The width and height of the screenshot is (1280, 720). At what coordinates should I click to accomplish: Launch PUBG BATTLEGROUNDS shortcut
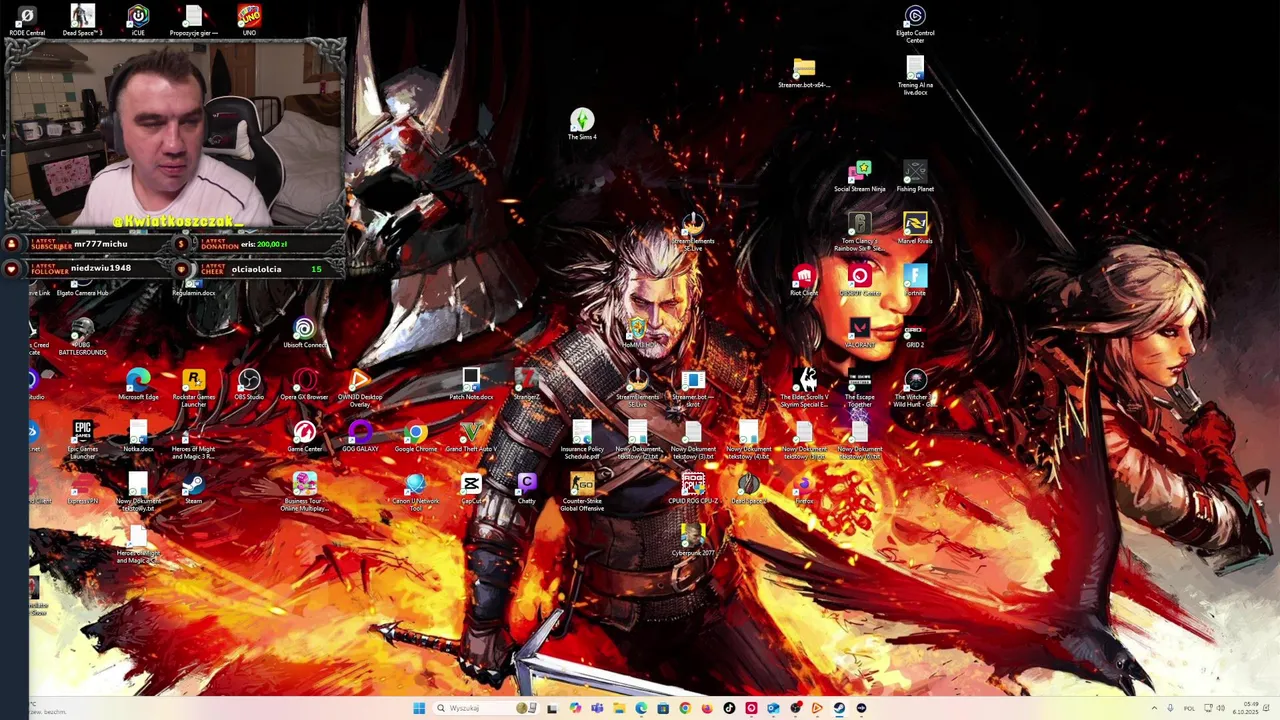[83, 336]
